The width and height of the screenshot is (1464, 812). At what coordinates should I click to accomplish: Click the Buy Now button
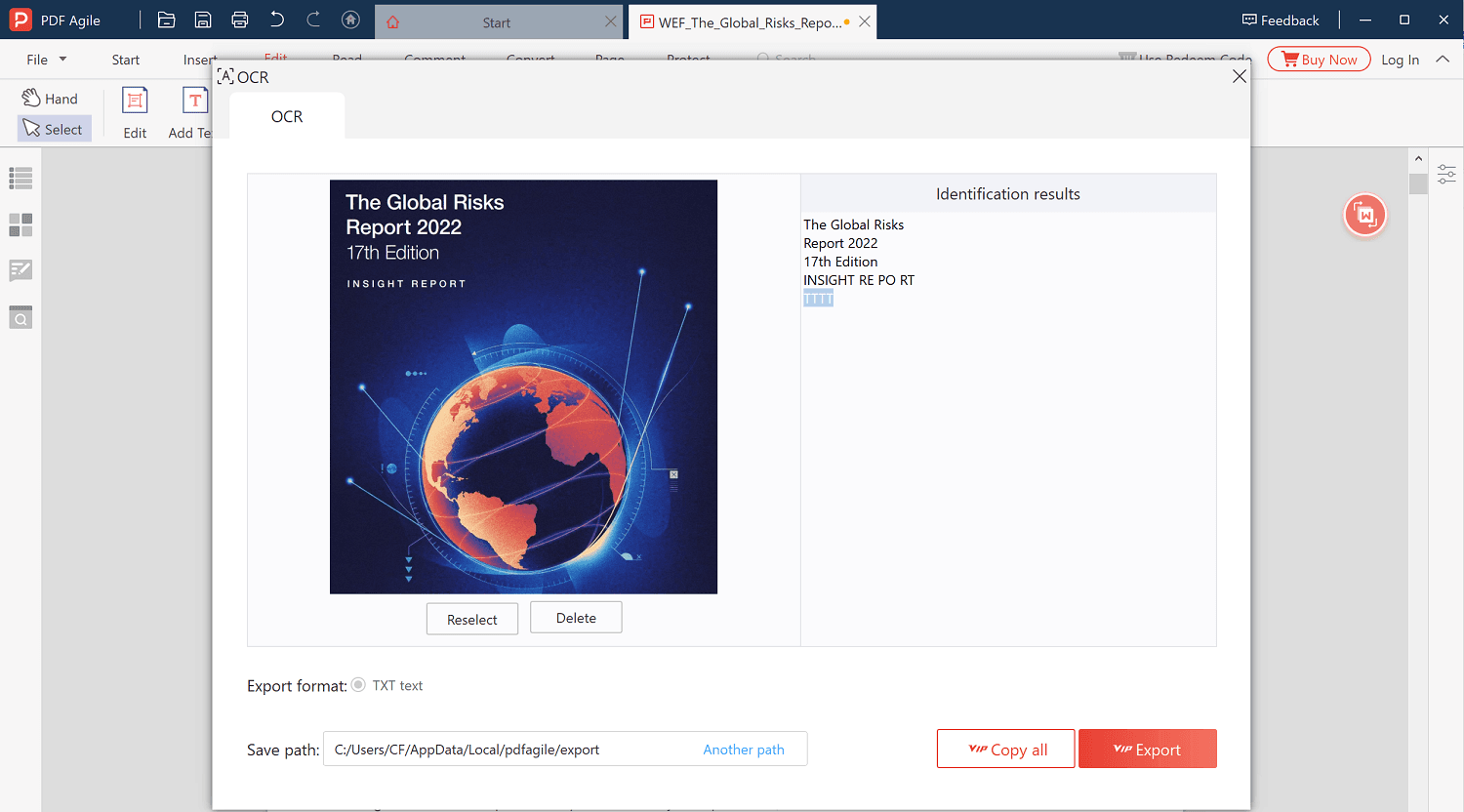tap(1320, 60)
